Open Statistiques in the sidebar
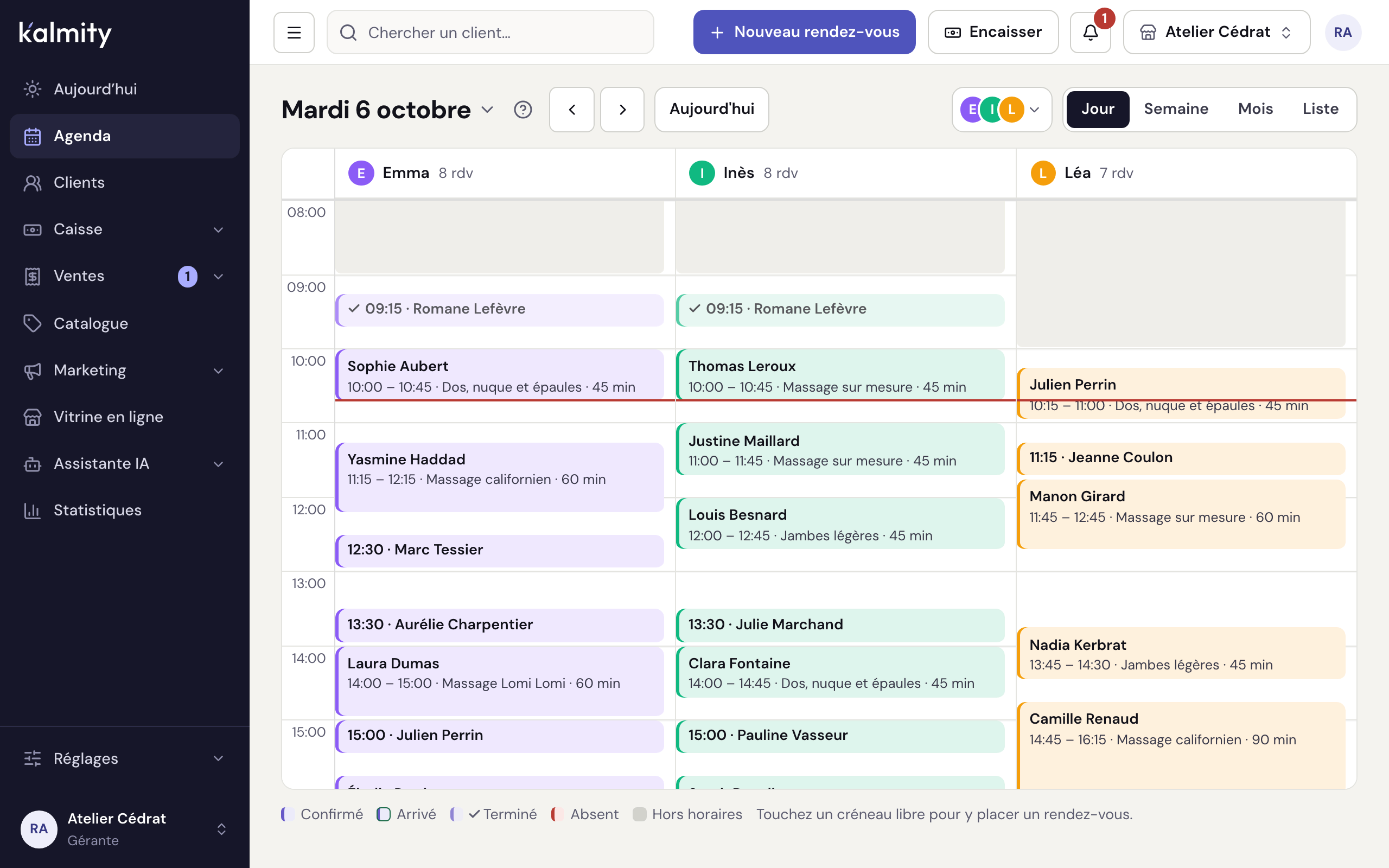1389x868 pixels. click(x=125, y=510)
